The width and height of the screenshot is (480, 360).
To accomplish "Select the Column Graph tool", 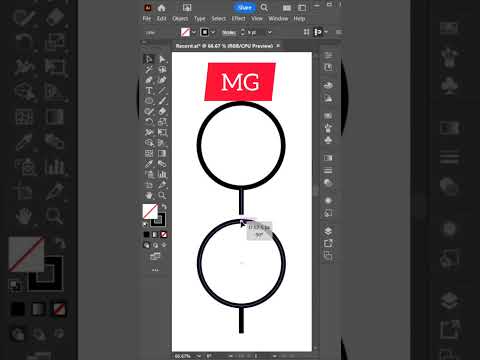I will [162, 174].
